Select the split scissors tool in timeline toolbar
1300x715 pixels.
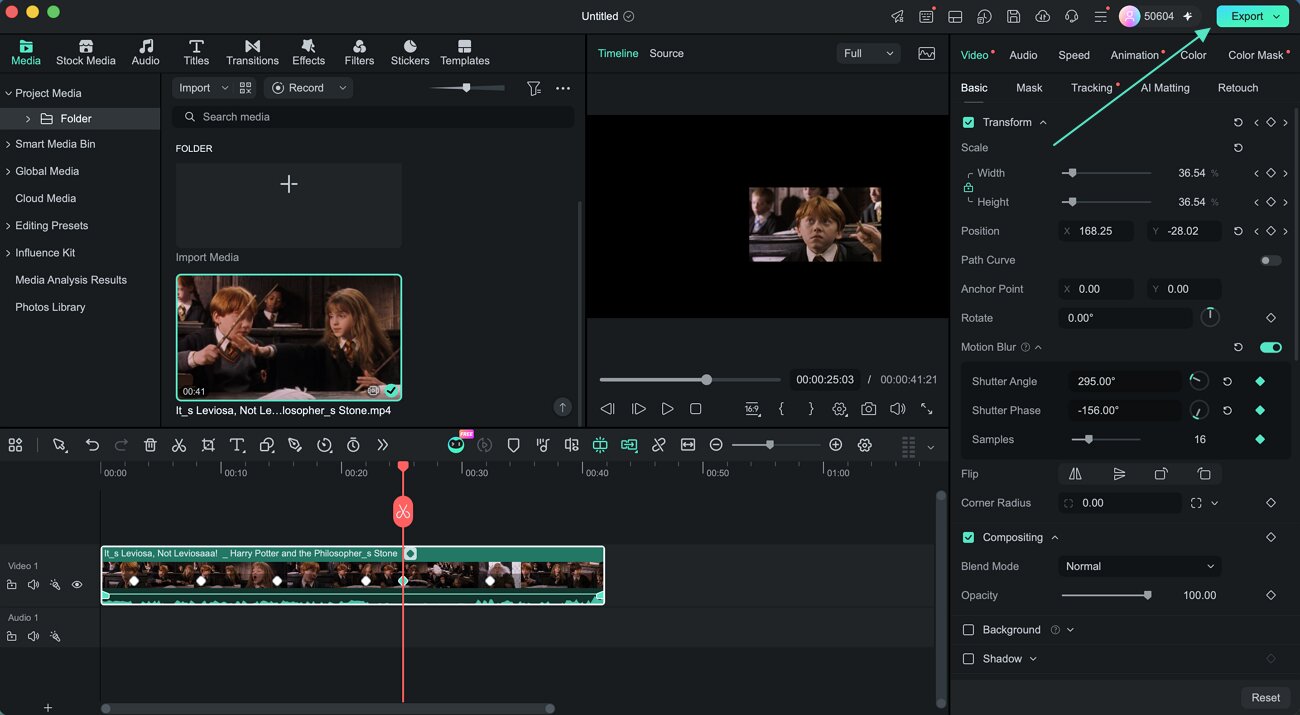(x=179, y=445)
